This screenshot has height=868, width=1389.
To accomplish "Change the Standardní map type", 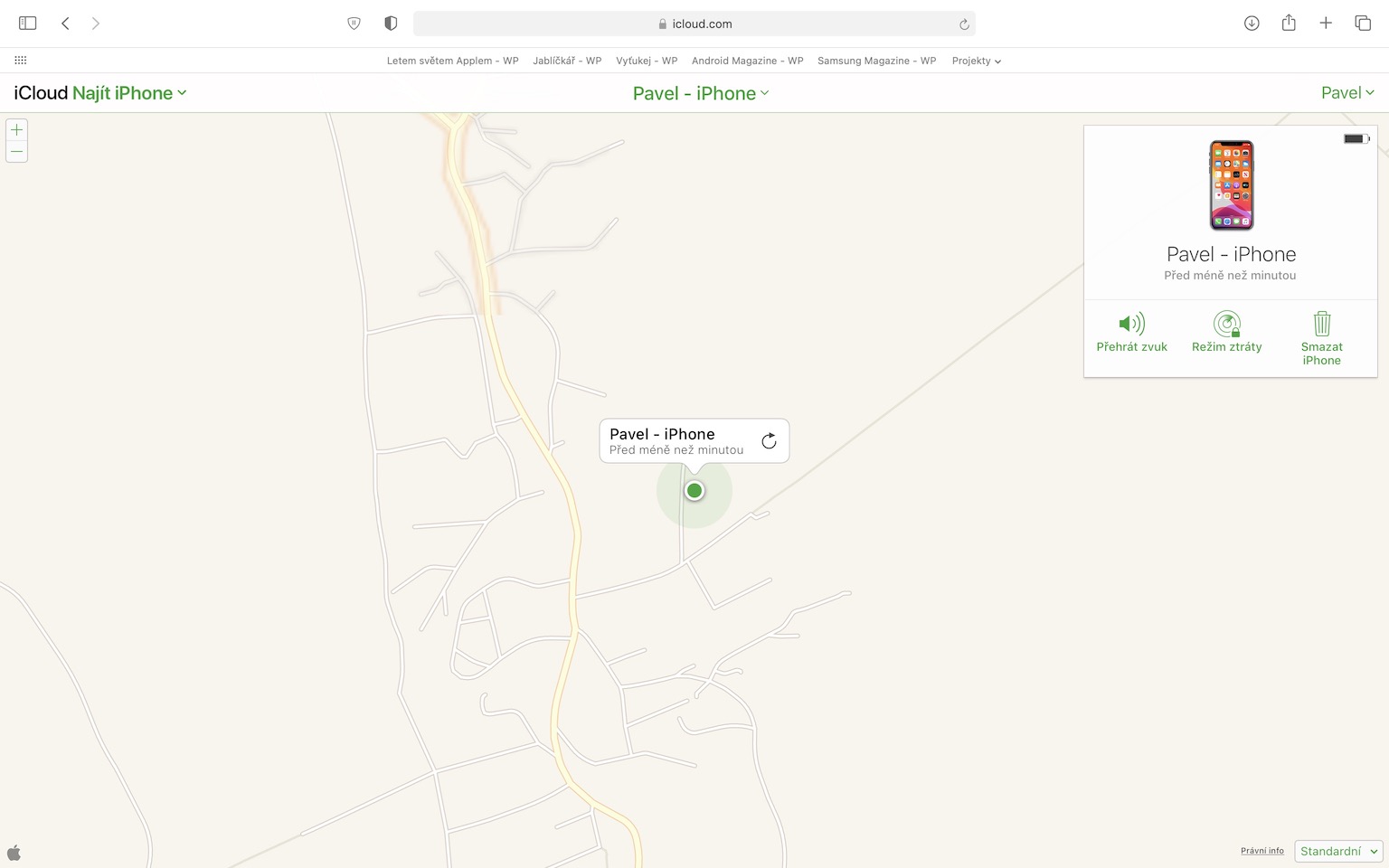I will coord(1338,852).
